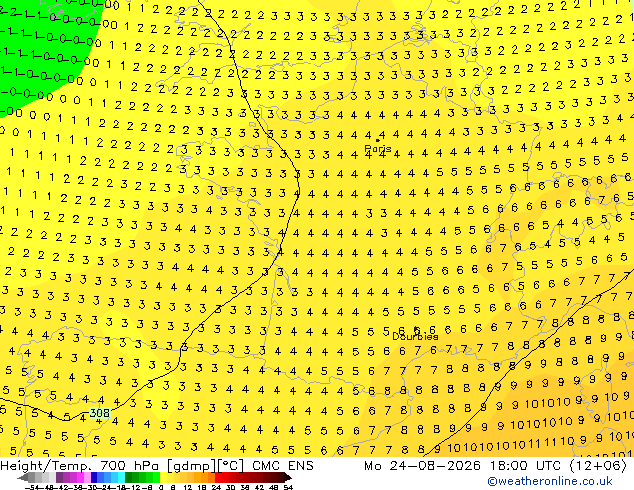634x490 pixels.
Task: Click the left arrow end of color scale
Action: click(22, 478)
